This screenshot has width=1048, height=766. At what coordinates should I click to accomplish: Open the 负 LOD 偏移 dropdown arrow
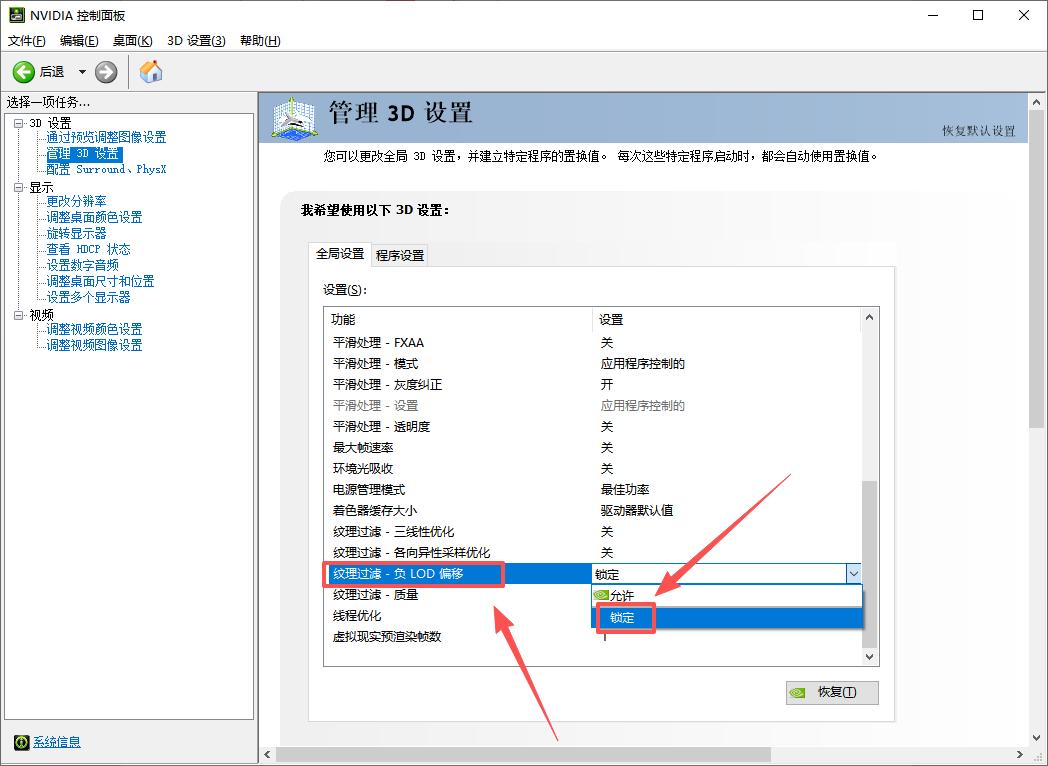pos(854,573)
